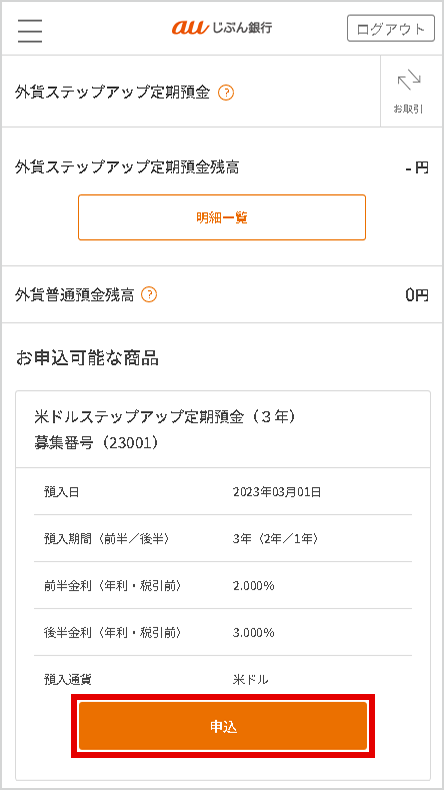
Task: Click help icon beside 外貨ステップアップ定期預金
Action: click(x=226, y=93)
